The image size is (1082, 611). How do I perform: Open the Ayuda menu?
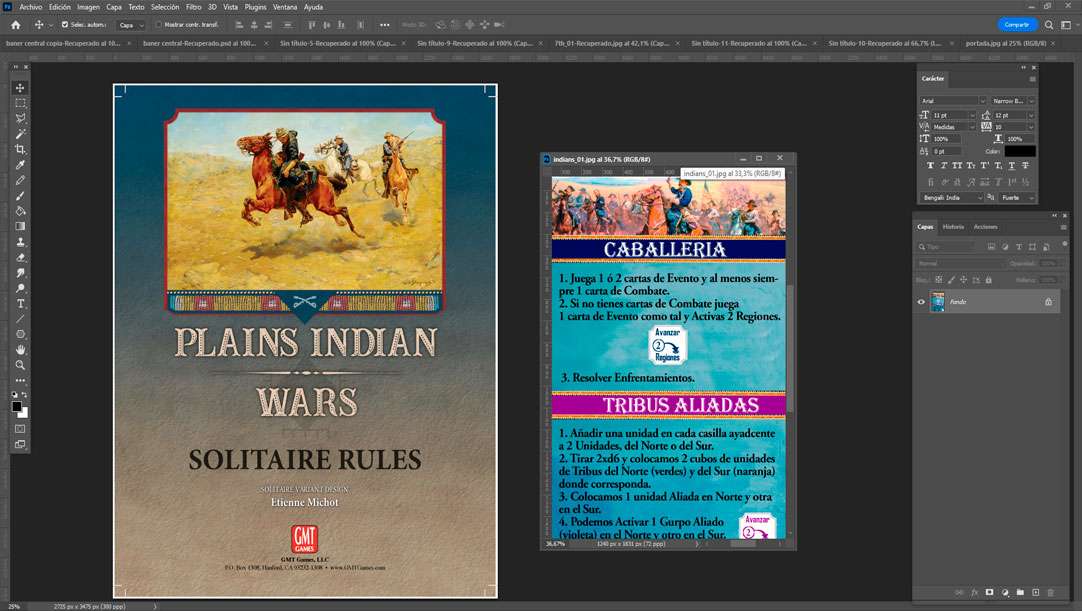(x=313, y=7)
